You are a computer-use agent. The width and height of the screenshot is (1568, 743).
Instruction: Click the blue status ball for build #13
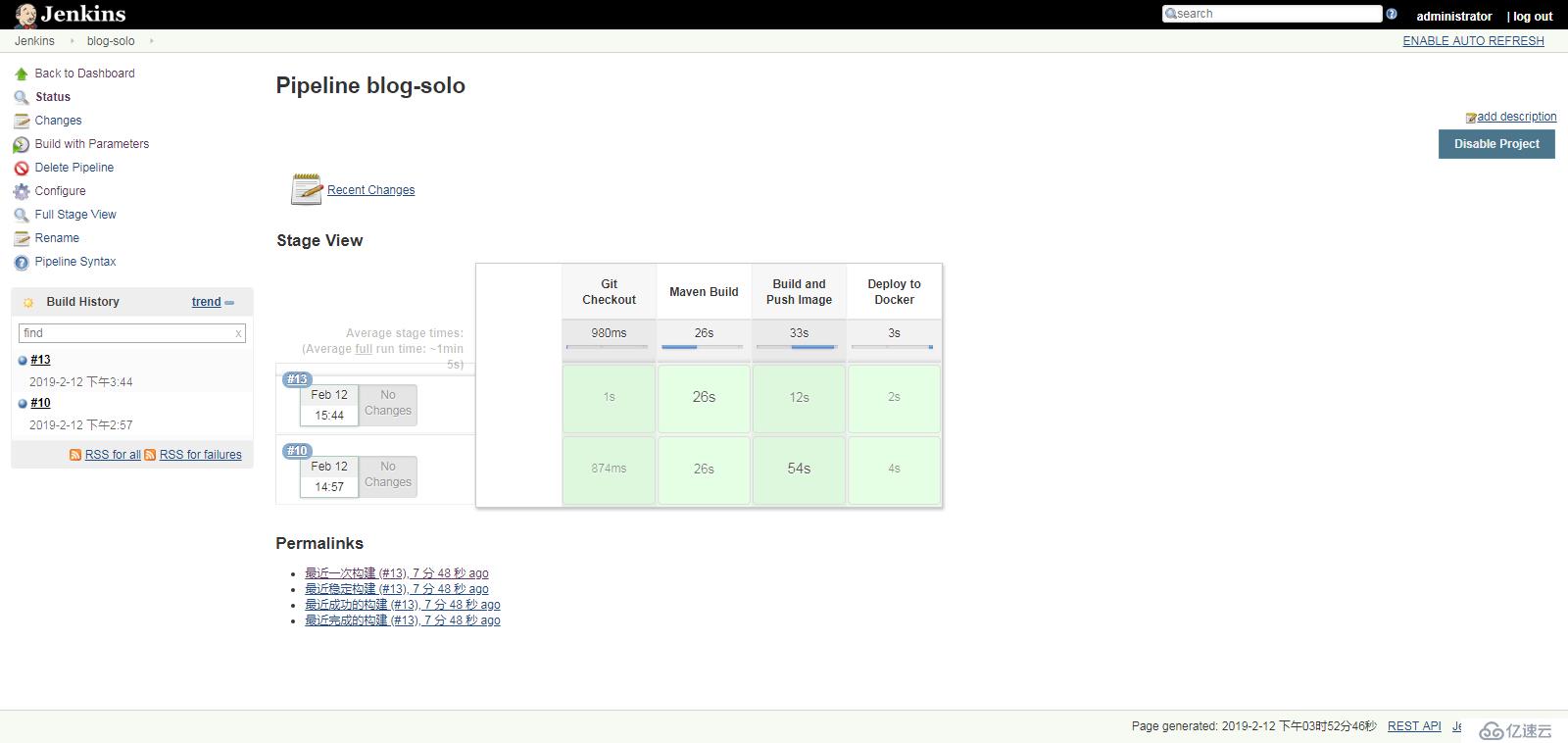(x=23, y=360)
